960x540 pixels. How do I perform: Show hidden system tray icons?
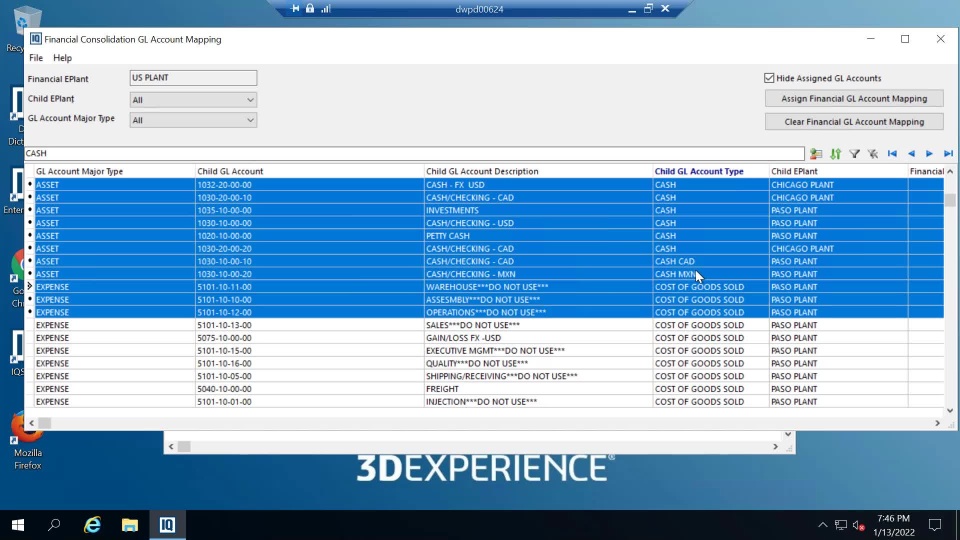[822, 525]
